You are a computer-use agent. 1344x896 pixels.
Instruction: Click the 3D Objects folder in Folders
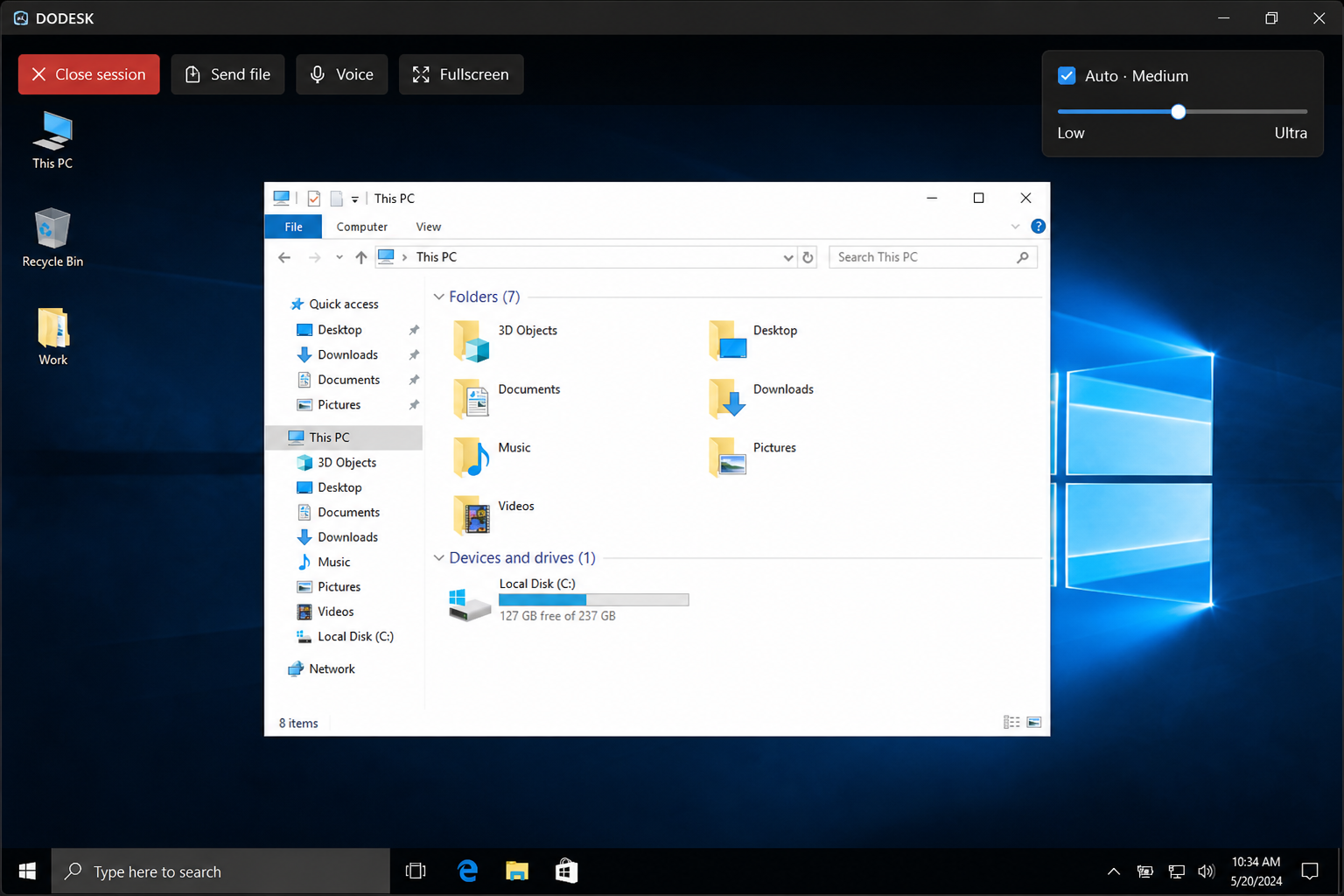[x=507, y=340]
